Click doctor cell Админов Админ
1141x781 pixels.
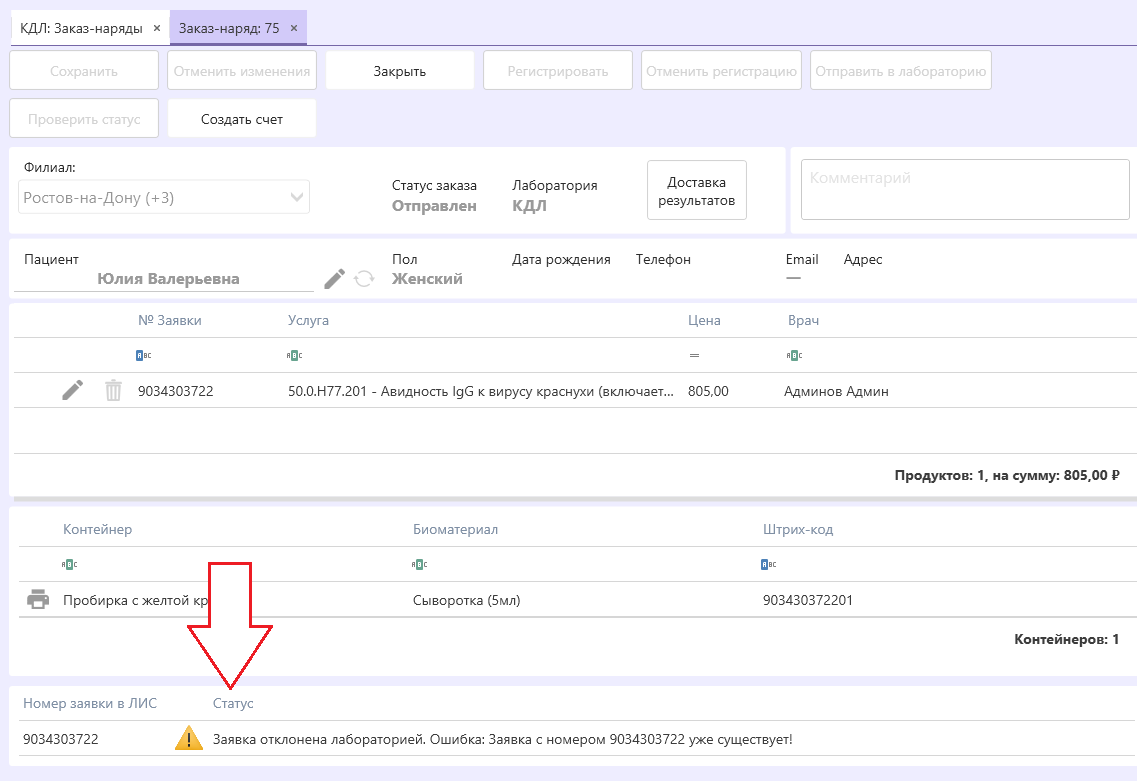click(x=836, y=391)
